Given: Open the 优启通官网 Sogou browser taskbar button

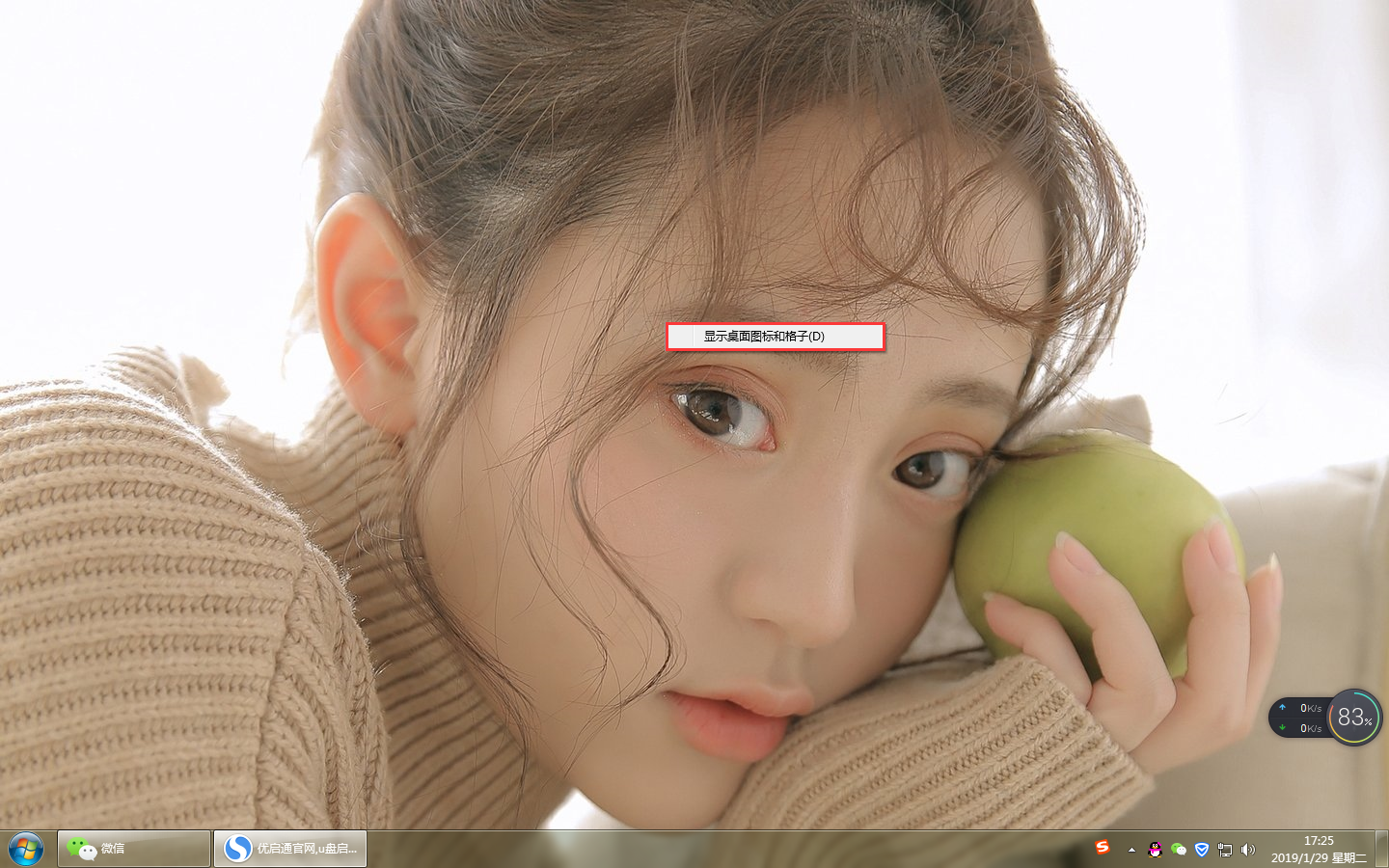Looking at the screenshot, I should (290, 849).
